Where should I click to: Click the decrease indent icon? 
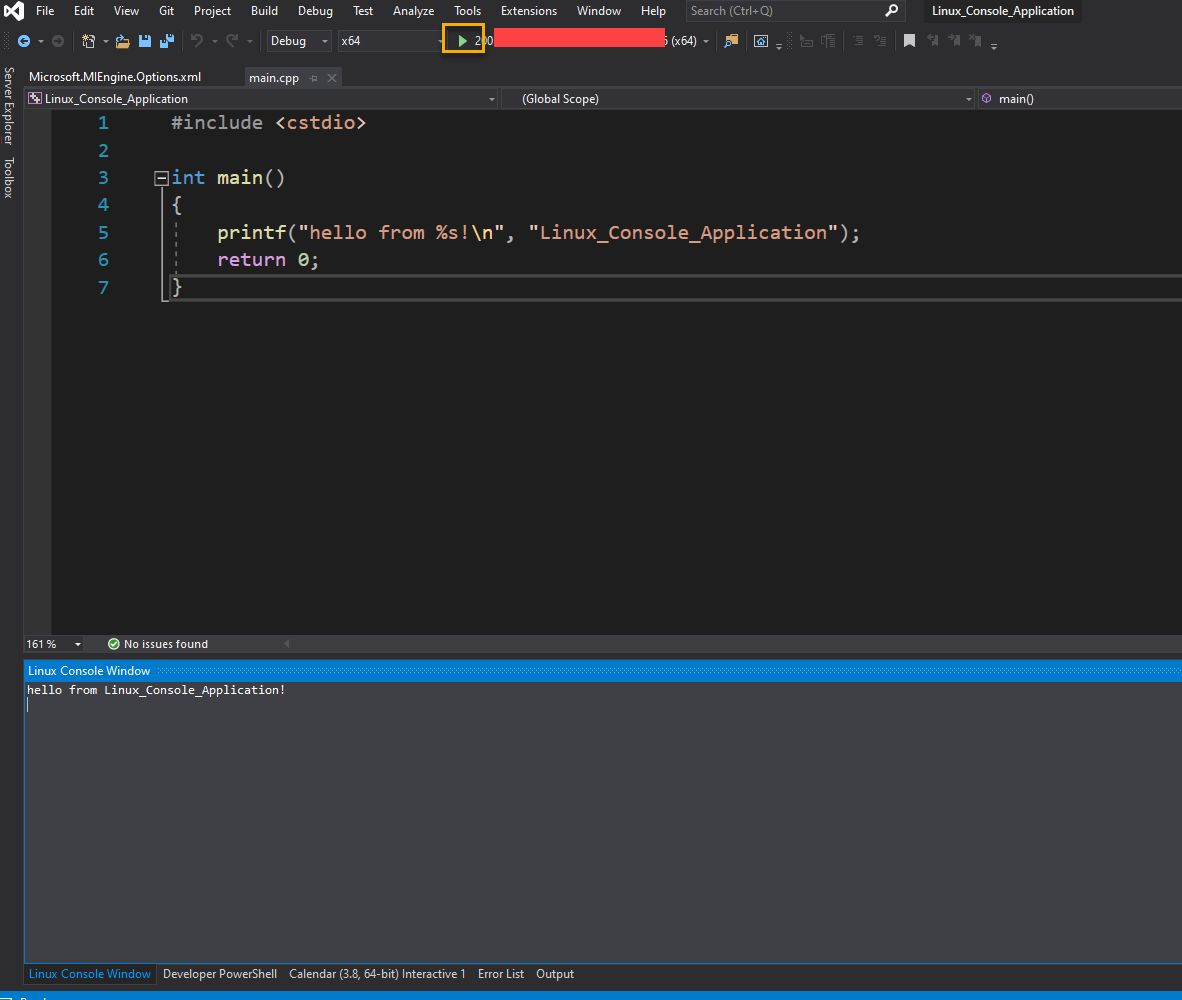(x=806, y=41)
